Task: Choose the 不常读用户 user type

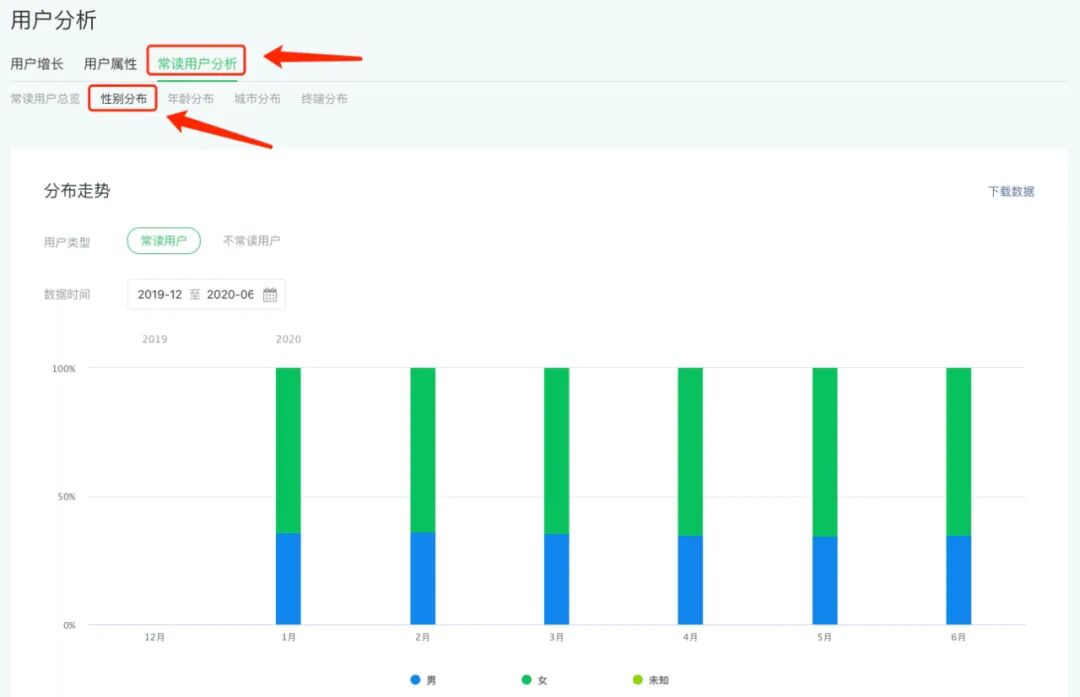Action: pyautogui.click(x=251, y=240)
